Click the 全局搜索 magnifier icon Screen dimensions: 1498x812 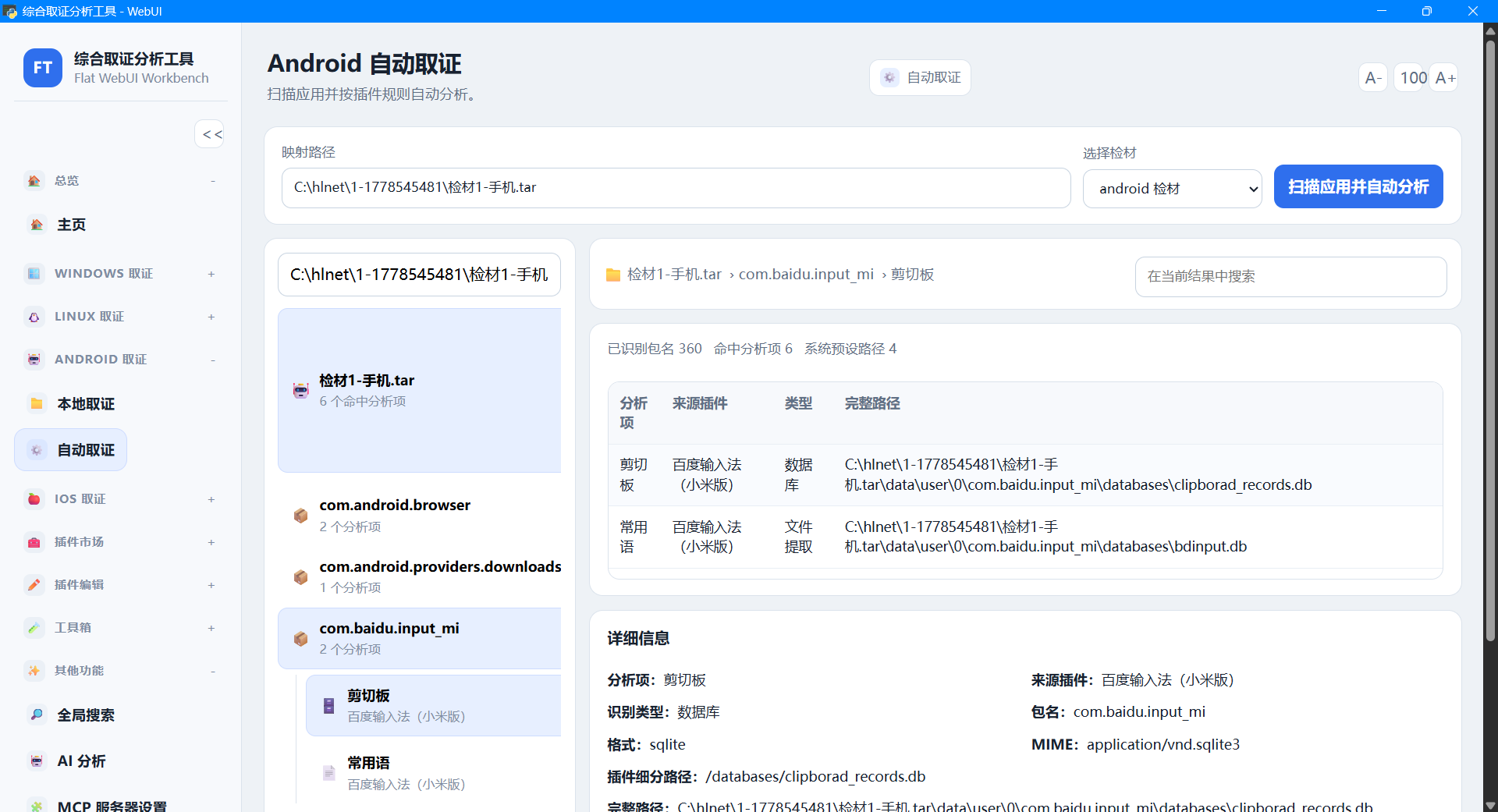(x=37, y=715)
